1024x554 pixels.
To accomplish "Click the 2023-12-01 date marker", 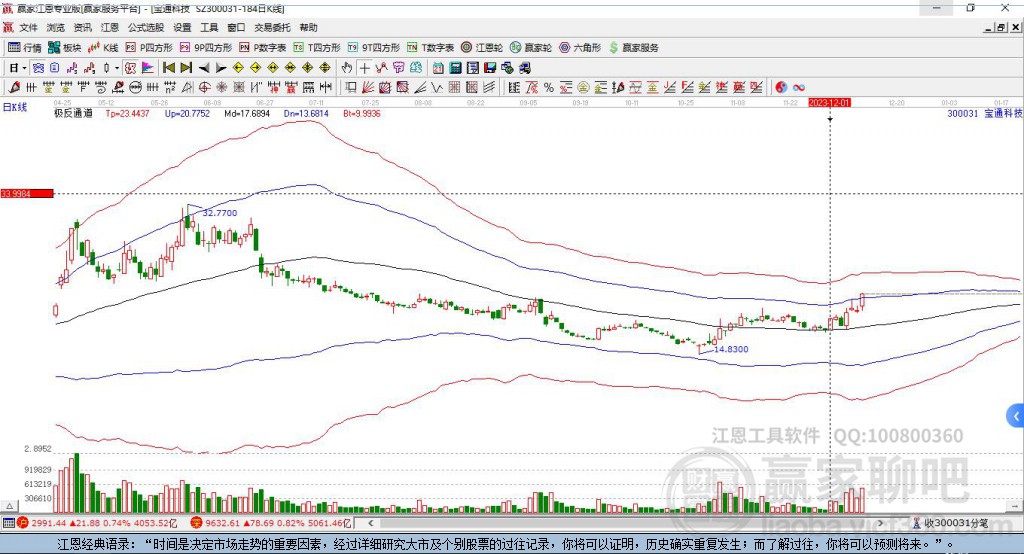I will click(x=829, y=103).
